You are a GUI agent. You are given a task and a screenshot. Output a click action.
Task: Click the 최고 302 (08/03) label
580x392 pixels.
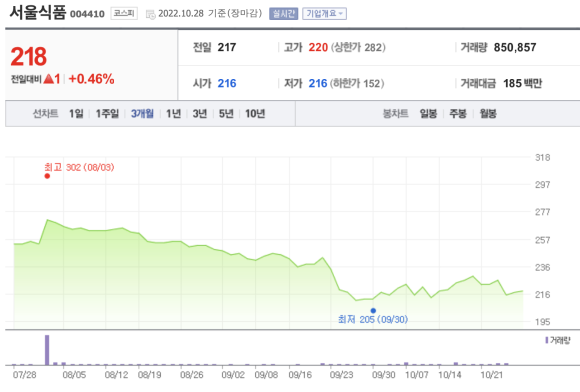point(79,167)
